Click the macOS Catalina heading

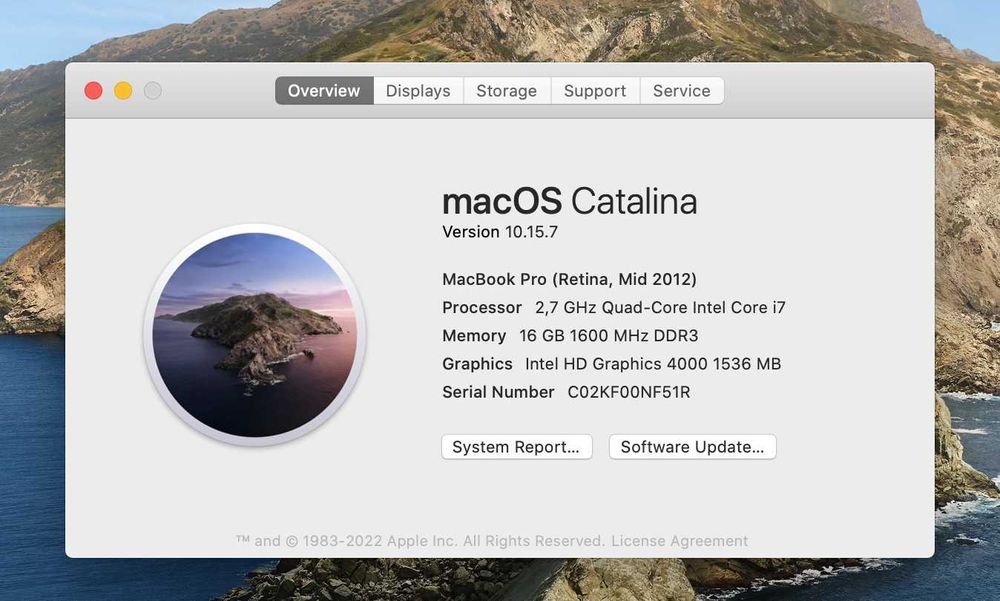(x=570, y=201)
